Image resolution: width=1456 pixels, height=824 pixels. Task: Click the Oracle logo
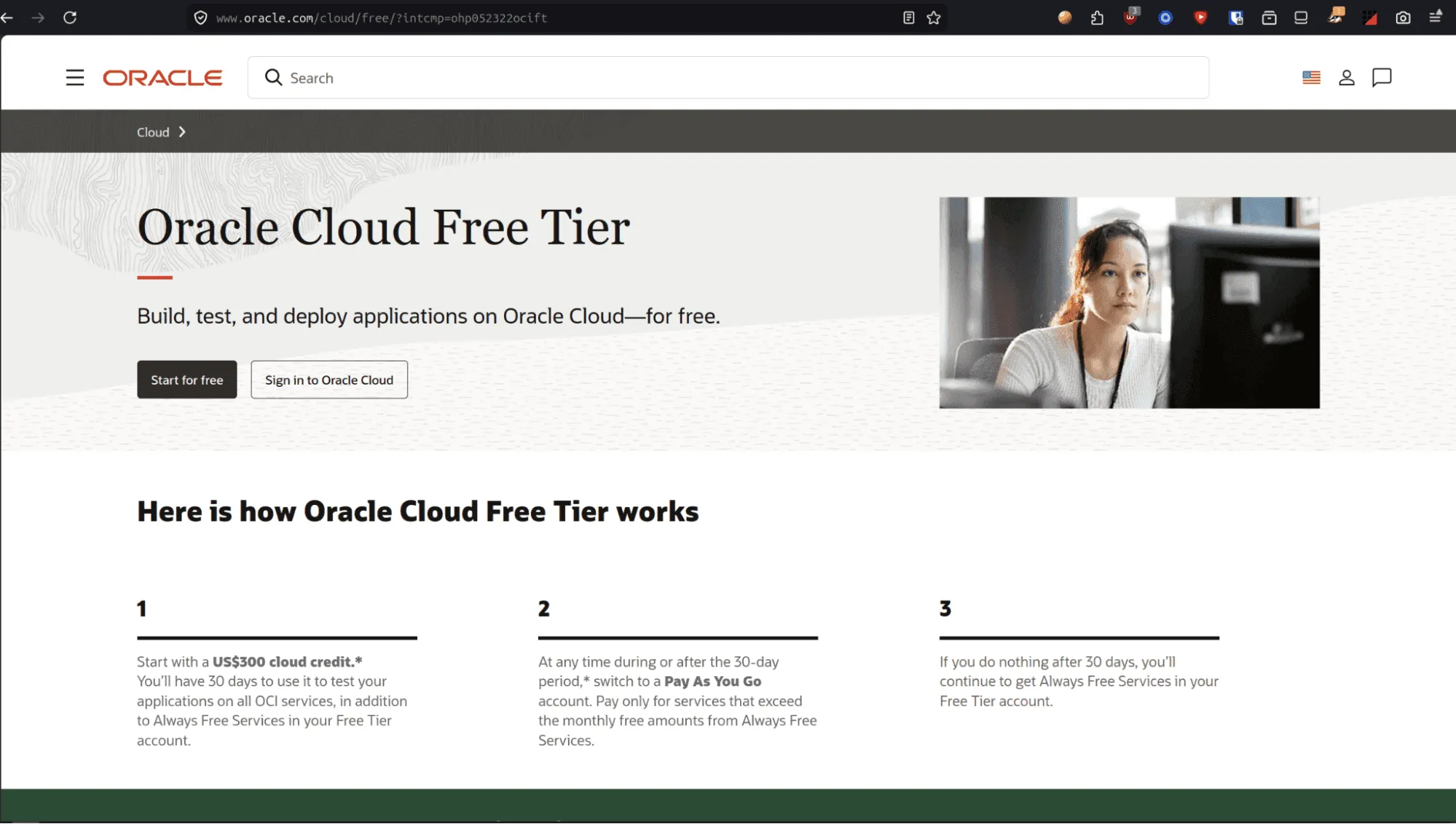[x=162, y=78]
